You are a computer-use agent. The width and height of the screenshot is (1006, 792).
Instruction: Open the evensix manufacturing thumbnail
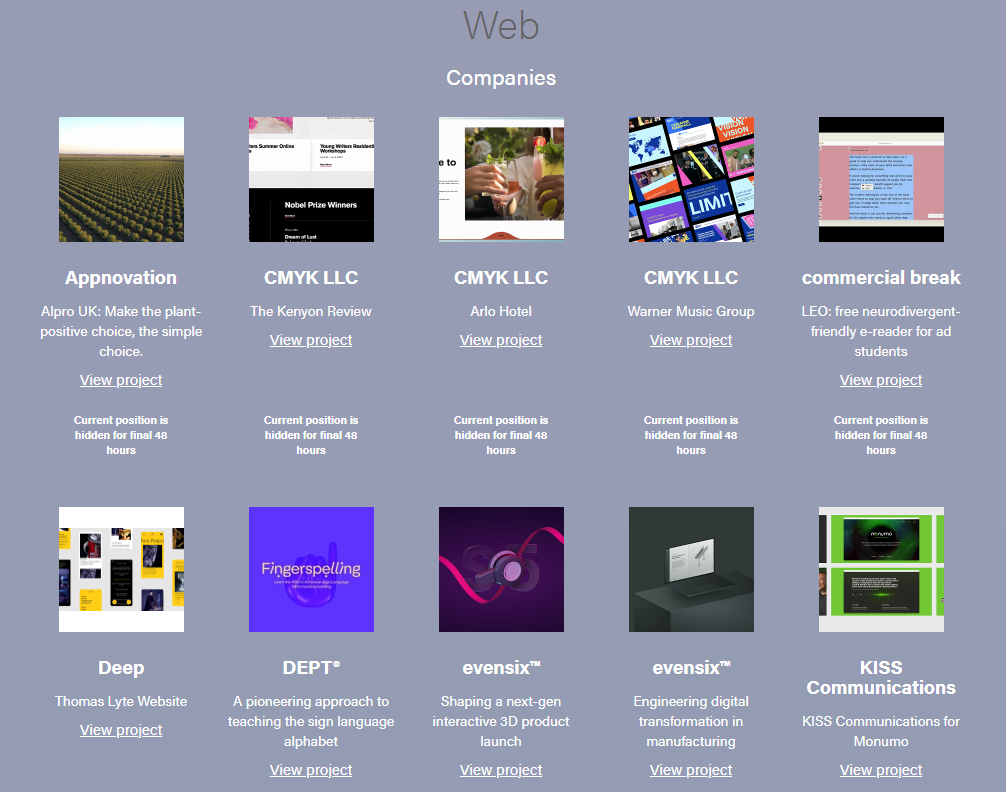pos(691,569)
